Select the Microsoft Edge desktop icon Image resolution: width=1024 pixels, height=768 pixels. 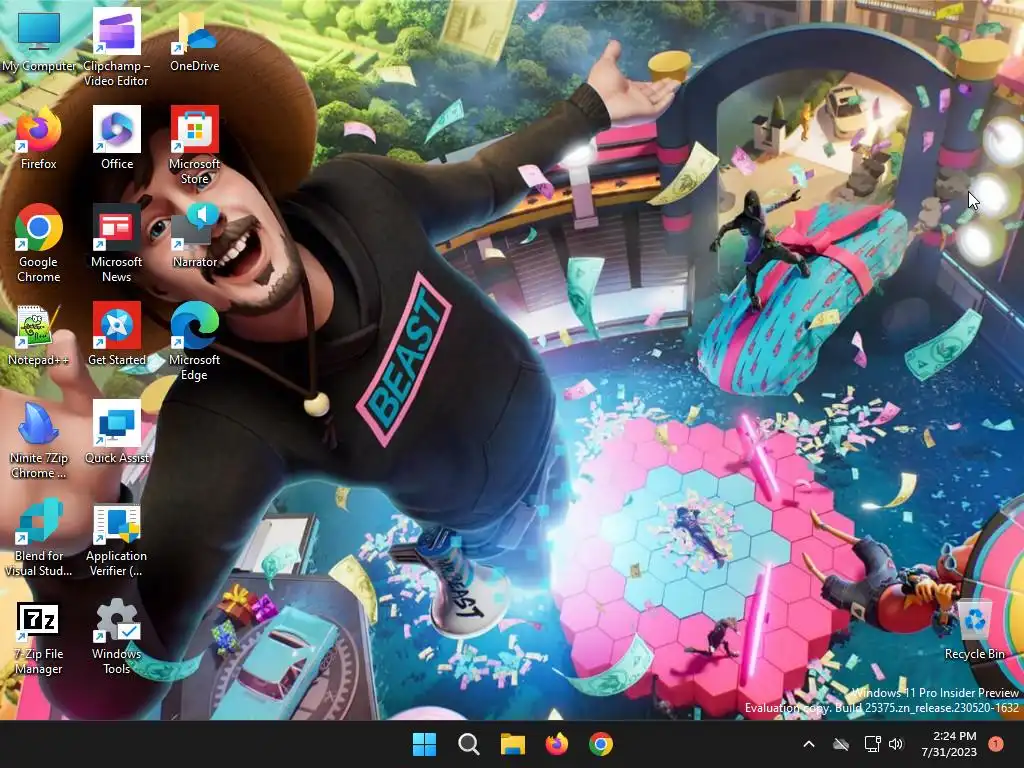[x=195, y=342]
